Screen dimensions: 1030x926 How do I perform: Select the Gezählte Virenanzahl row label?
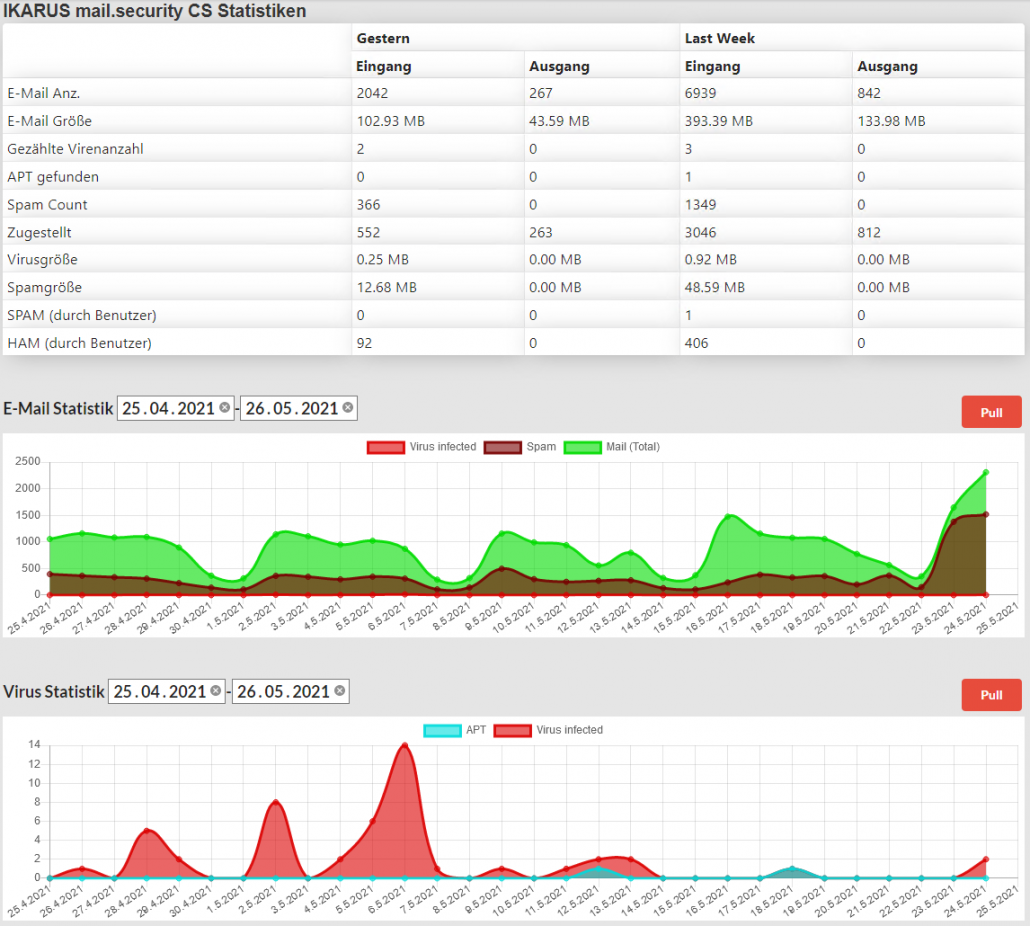tap(76, 149)
